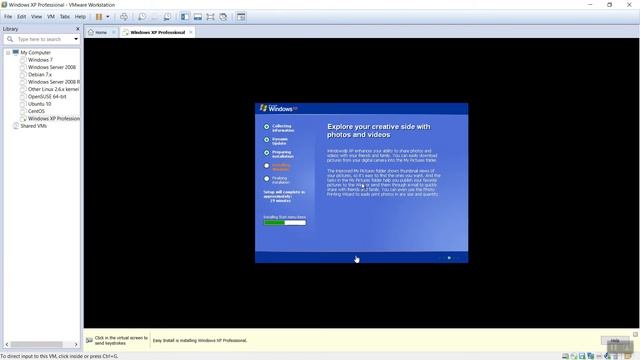Click the sound card icon in status bar
The height and width of the screenshot is (360, 640).
click(607, 356)
